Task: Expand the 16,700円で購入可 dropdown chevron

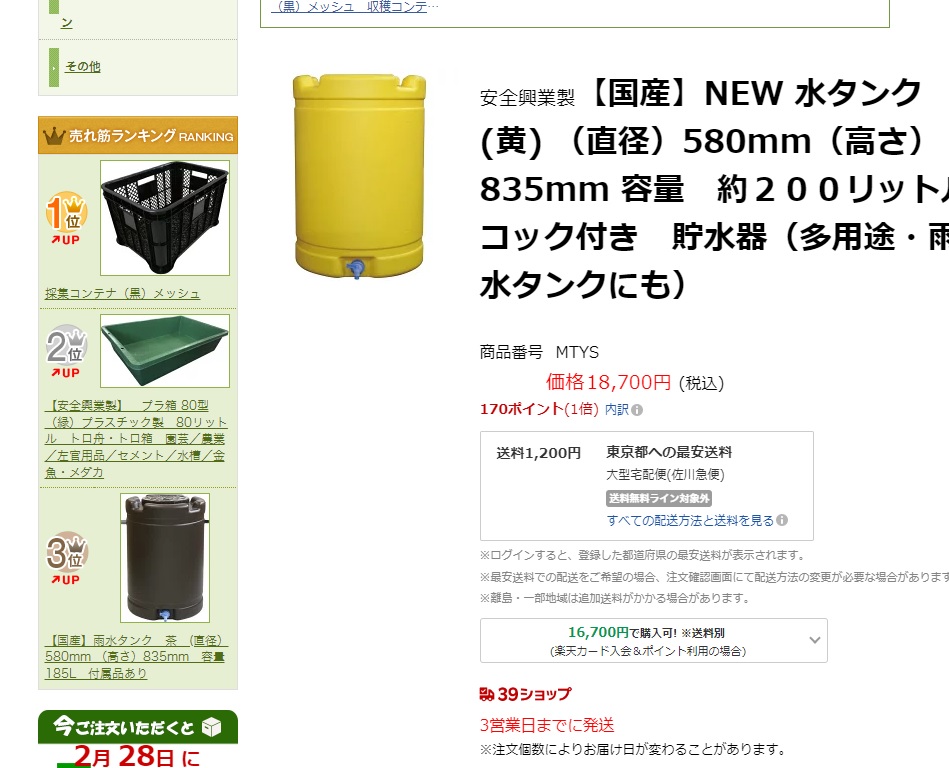Action: (x=815, y=640)
